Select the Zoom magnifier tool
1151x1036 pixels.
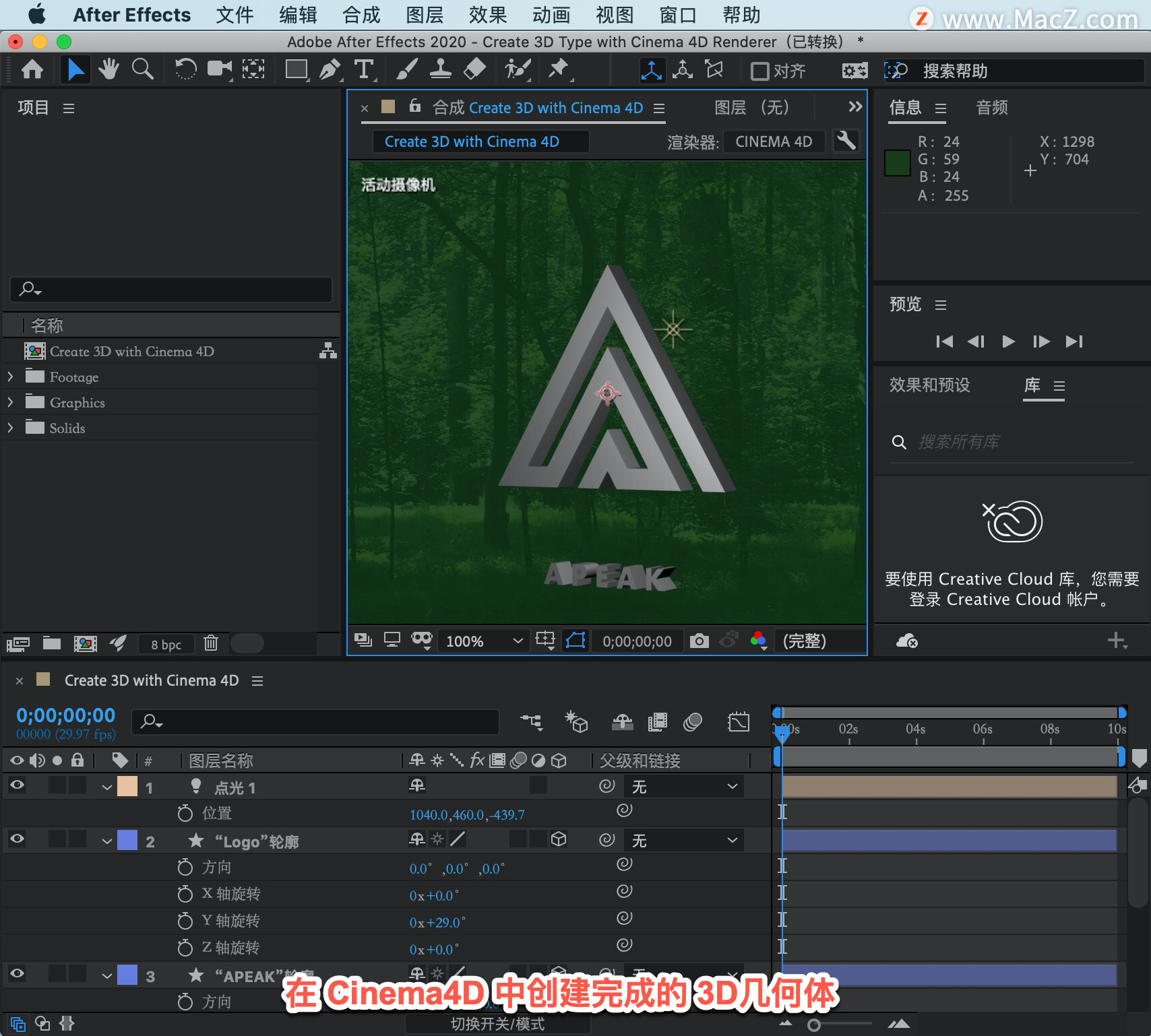tap(142, 69)
